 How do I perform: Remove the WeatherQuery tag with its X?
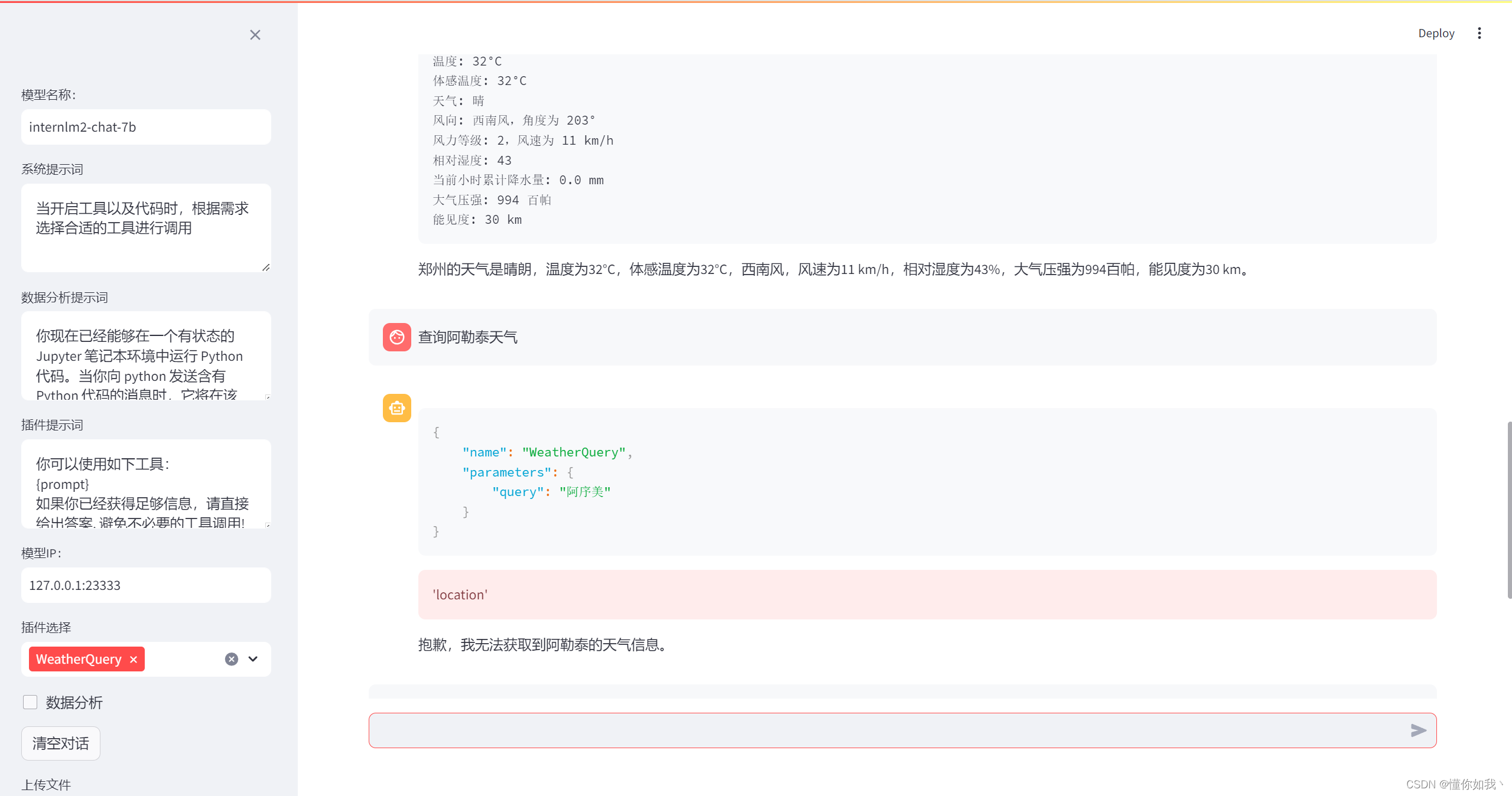(x=134, y=660)
